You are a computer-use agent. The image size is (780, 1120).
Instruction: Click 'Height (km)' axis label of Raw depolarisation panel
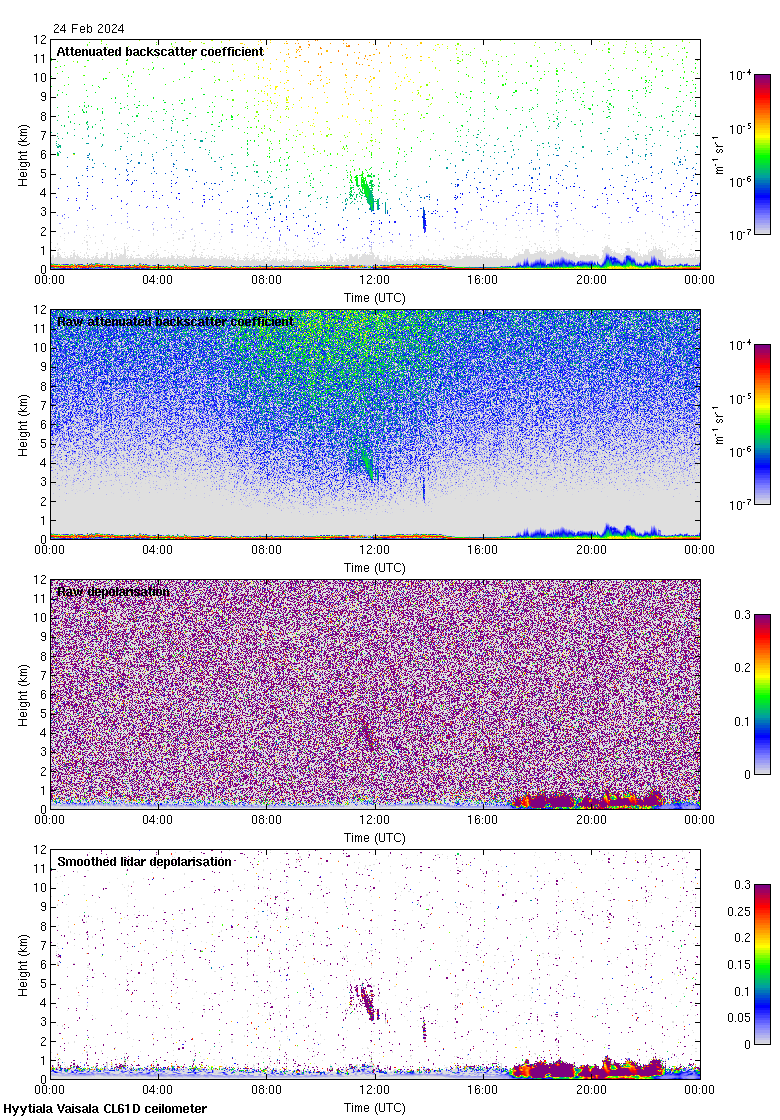(x=24, y=694)
